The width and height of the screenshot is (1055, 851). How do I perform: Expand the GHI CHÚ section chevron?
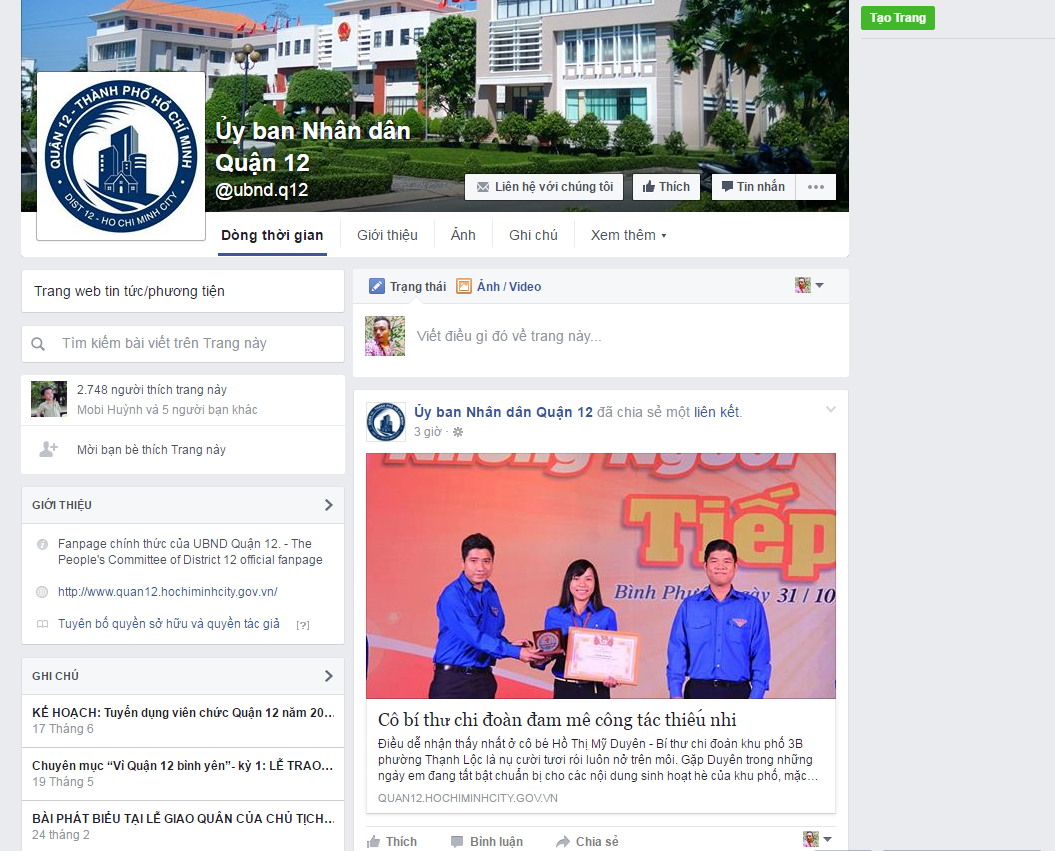[328, 676]
